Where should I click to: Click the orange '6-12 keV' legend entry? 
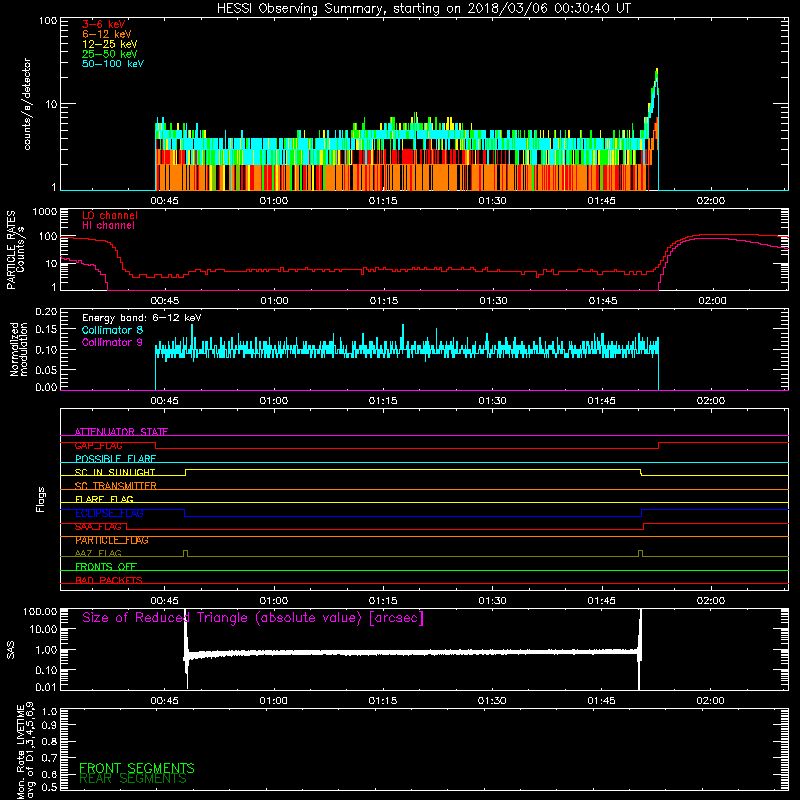107,34
